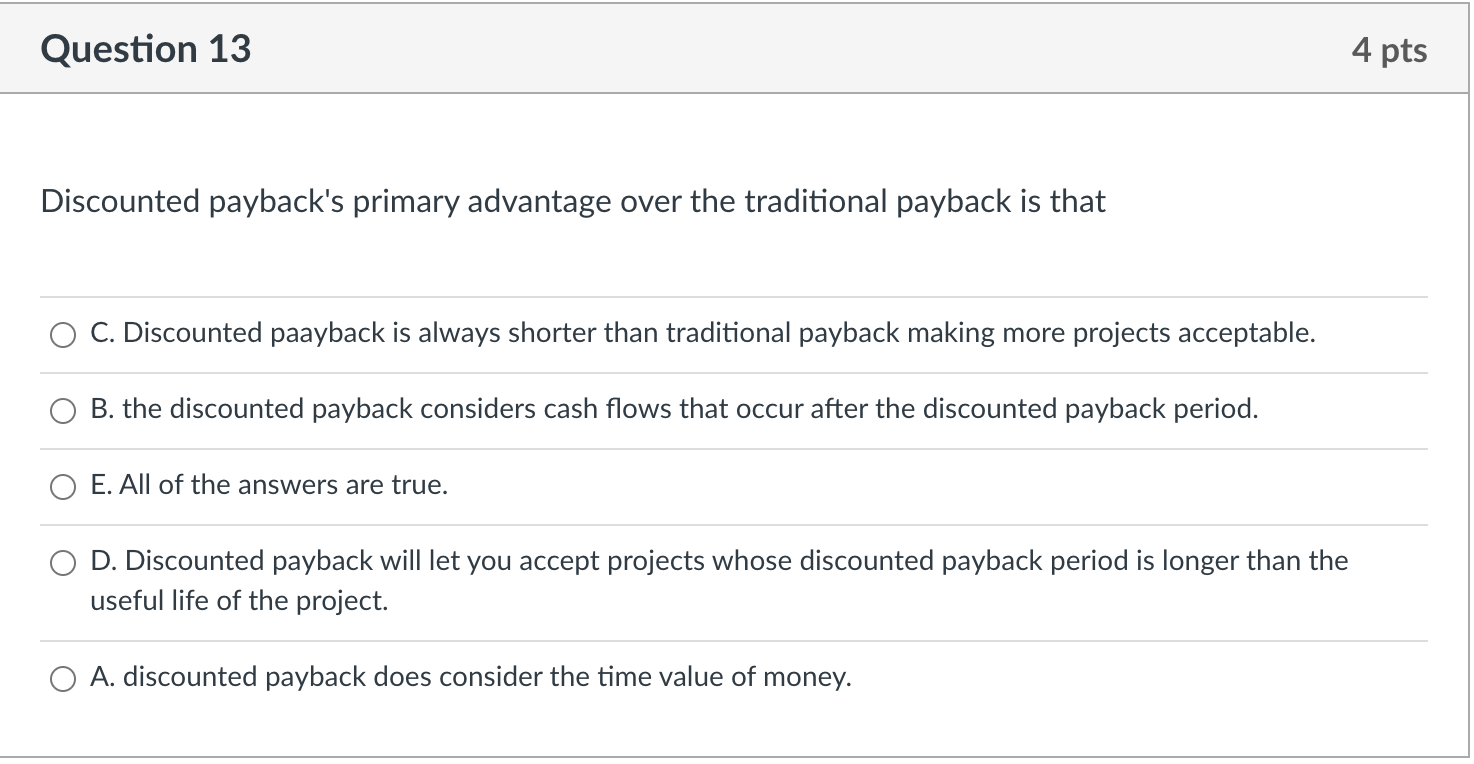Click option E answer text
Image resolution: width=1474 pixels, height=764 pixels.
[270, 485]
